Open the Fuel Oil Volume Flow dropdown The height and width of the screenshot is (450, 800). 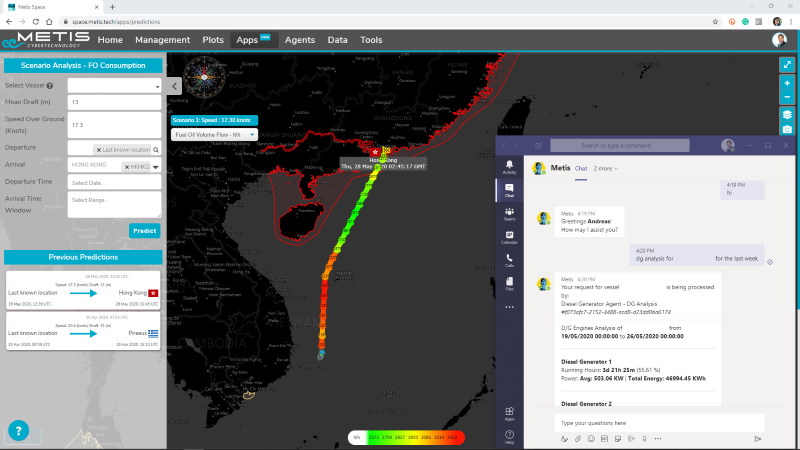coord(214,135)
